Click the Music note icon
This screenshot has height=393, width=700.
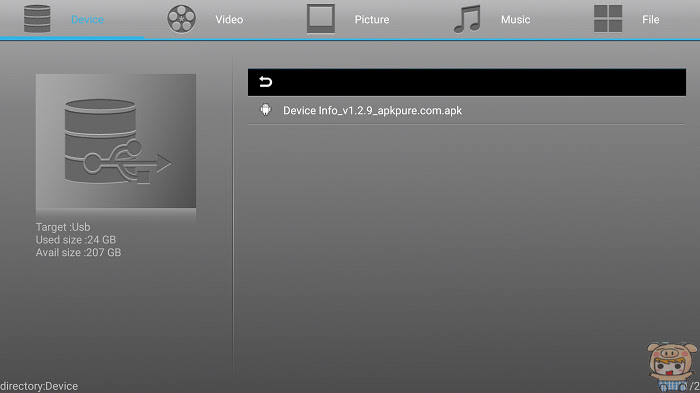(467, 19)
